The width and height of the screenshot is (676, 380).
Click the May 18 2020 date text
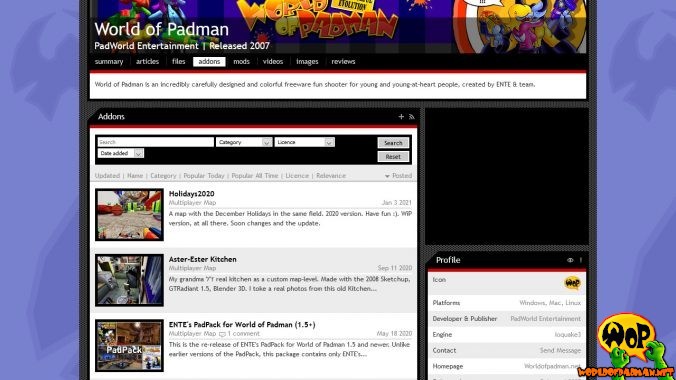[x=394, y=334]
